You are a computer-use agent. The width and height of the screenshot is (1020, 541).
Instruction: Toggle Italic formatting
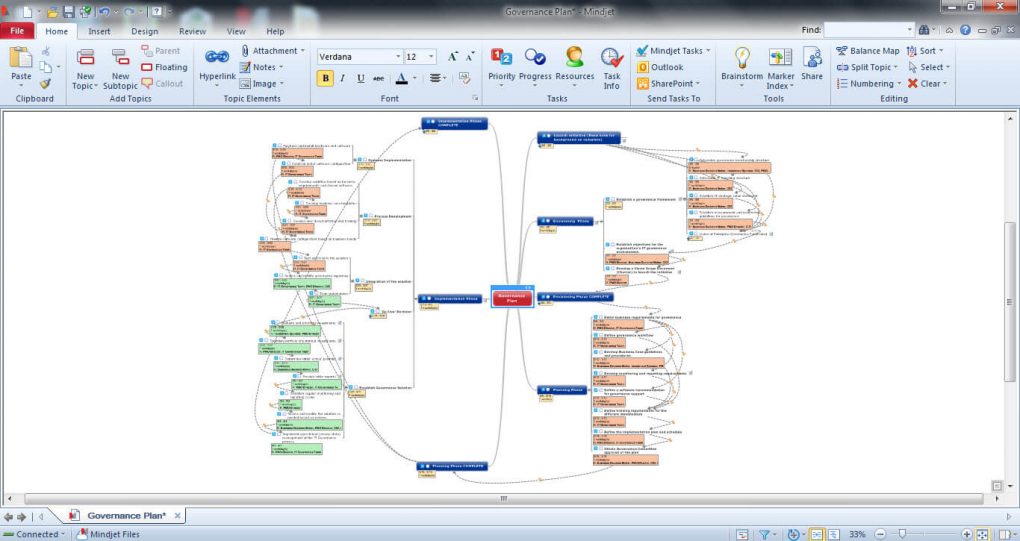click(343, 78)
